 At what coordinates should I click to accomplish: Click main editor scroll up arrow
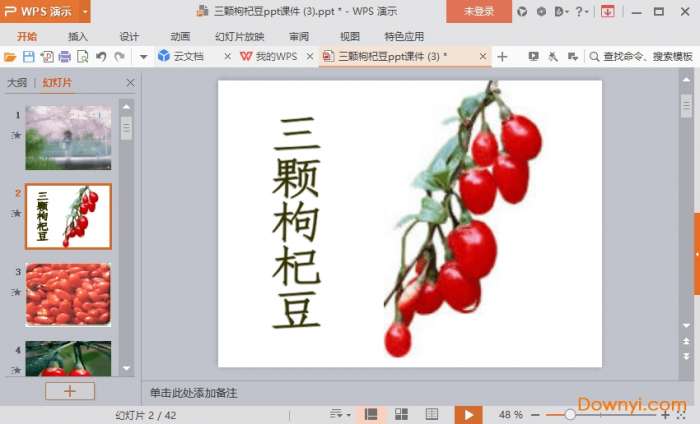(686, 79)
